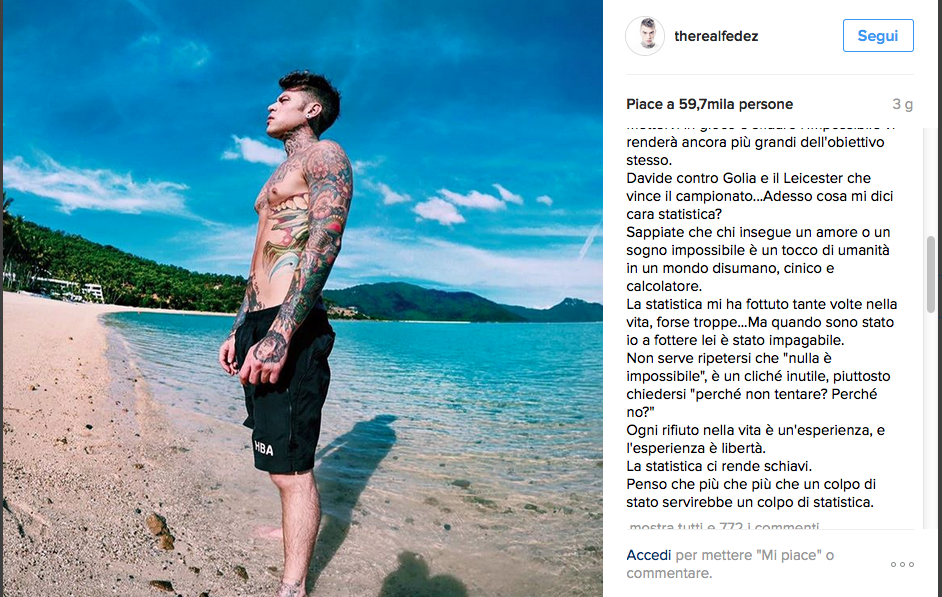This screenshot has width=942, height=597.
Task: Click the '3 g' post timestamp
Action: coord(902,104)
